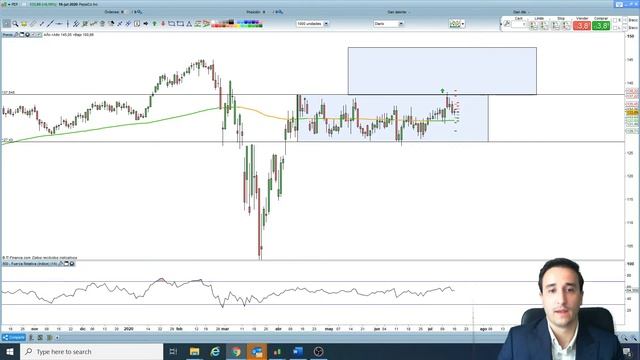
Task: Open the Diario timeframe dropdown
Action: click(x=388, y=24)
